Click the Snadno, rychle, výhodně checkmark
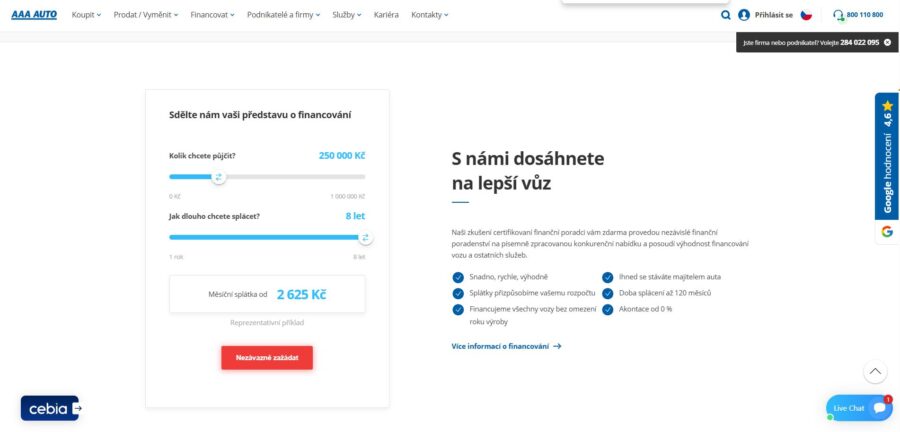The image size is (900, 432). 458,277
